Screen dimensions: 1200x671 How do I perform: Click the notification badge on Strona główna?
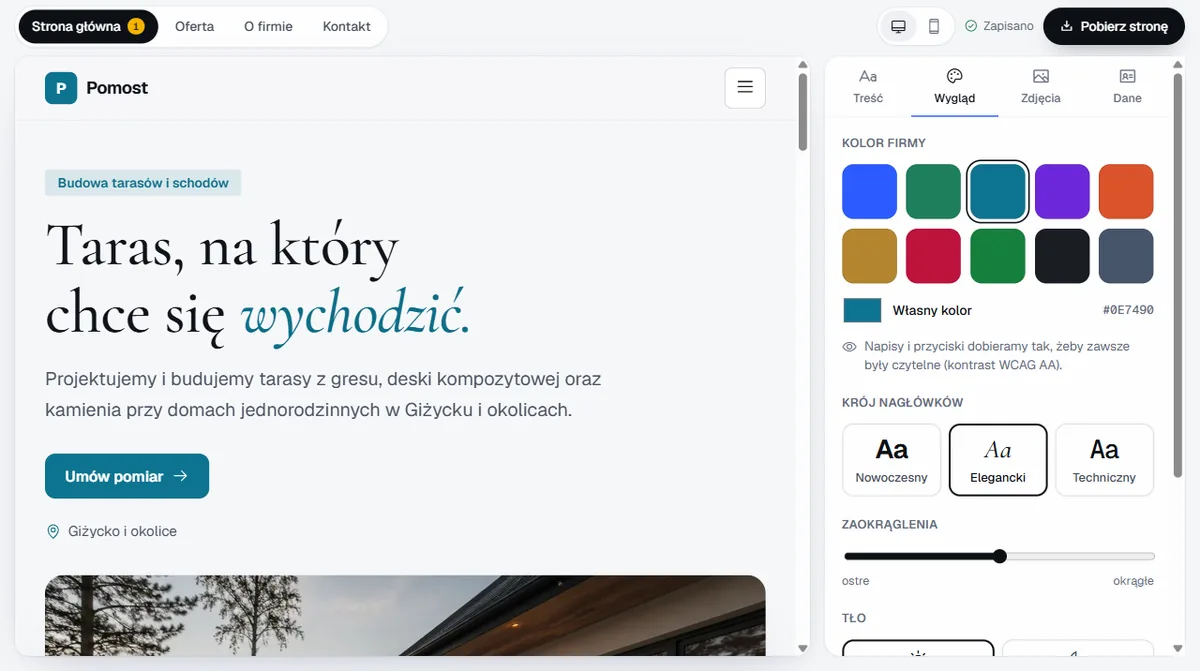(x=137, y=26)
